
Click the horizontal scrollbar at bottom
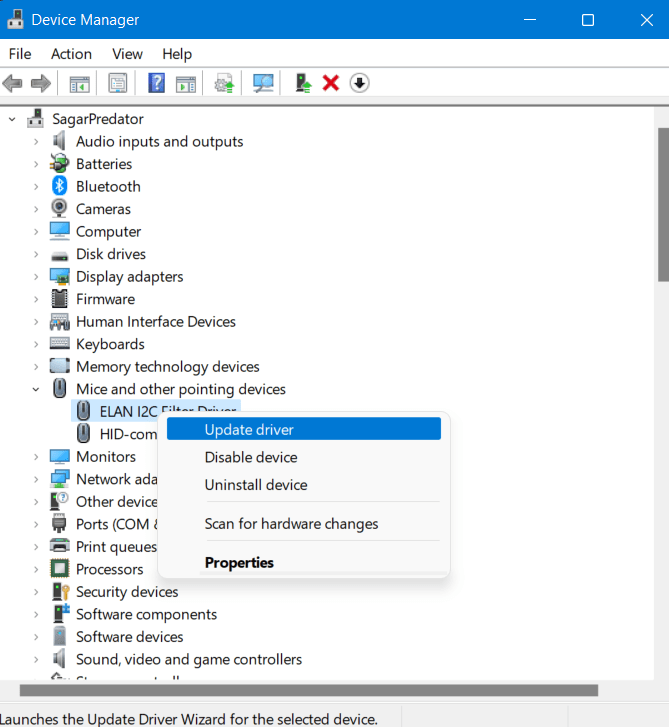pyautogui.click(x=308, y=690)
